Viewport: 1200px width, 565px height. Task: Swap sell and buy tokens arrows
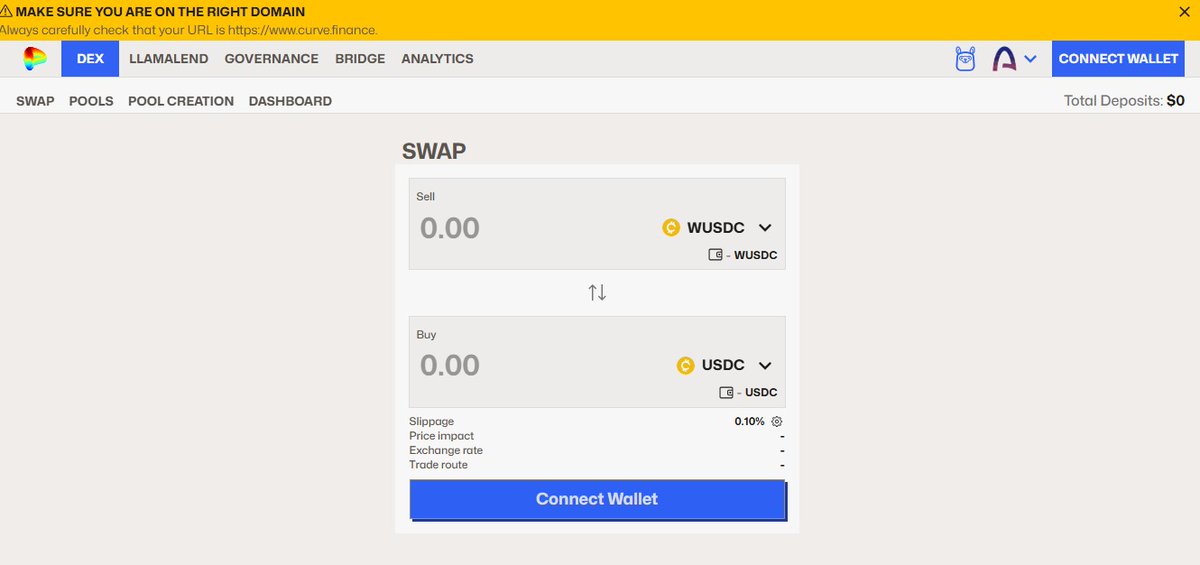click(x=597, y=292)
